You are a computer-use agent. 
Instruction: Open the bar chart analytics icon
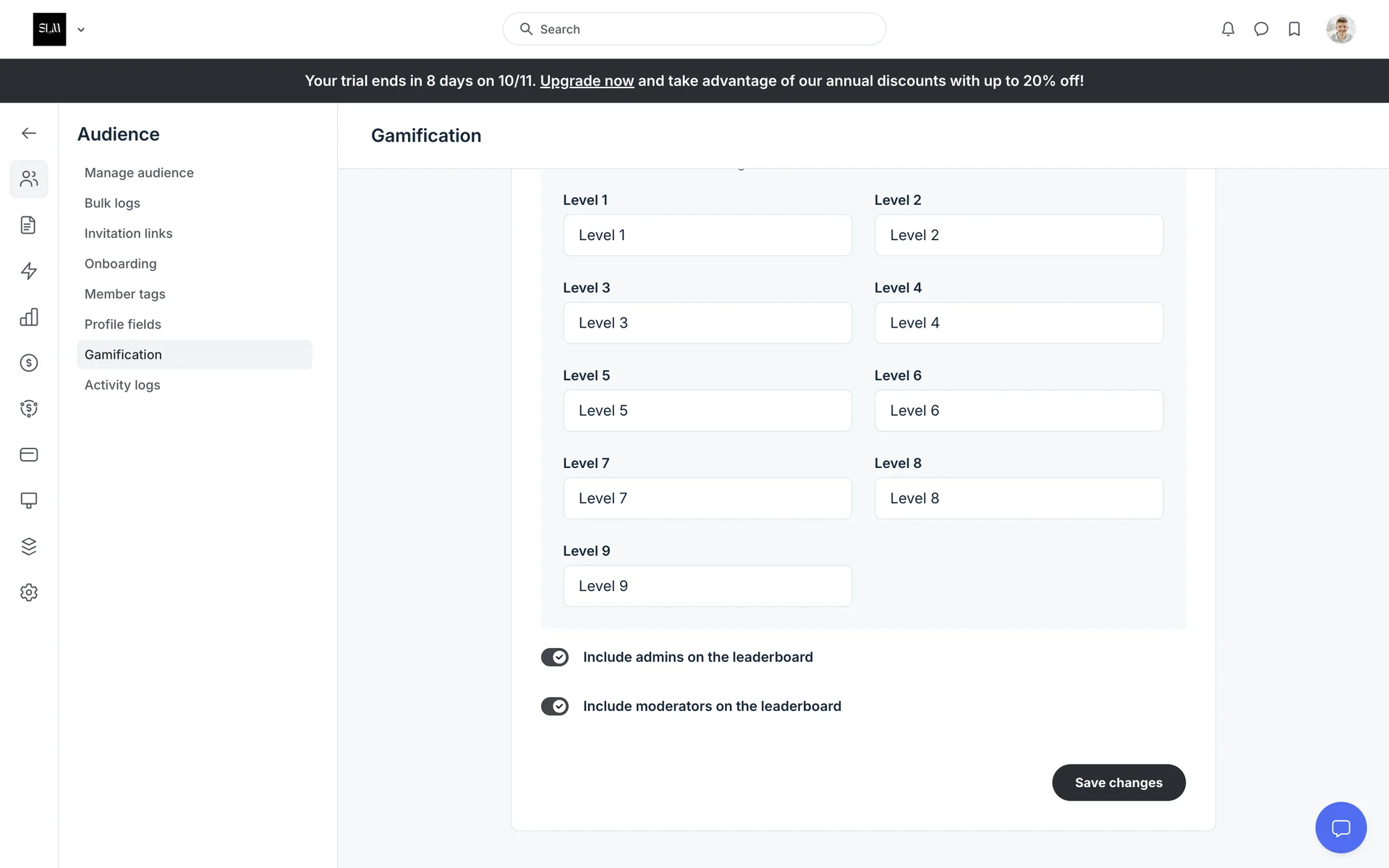coord(29,317)
